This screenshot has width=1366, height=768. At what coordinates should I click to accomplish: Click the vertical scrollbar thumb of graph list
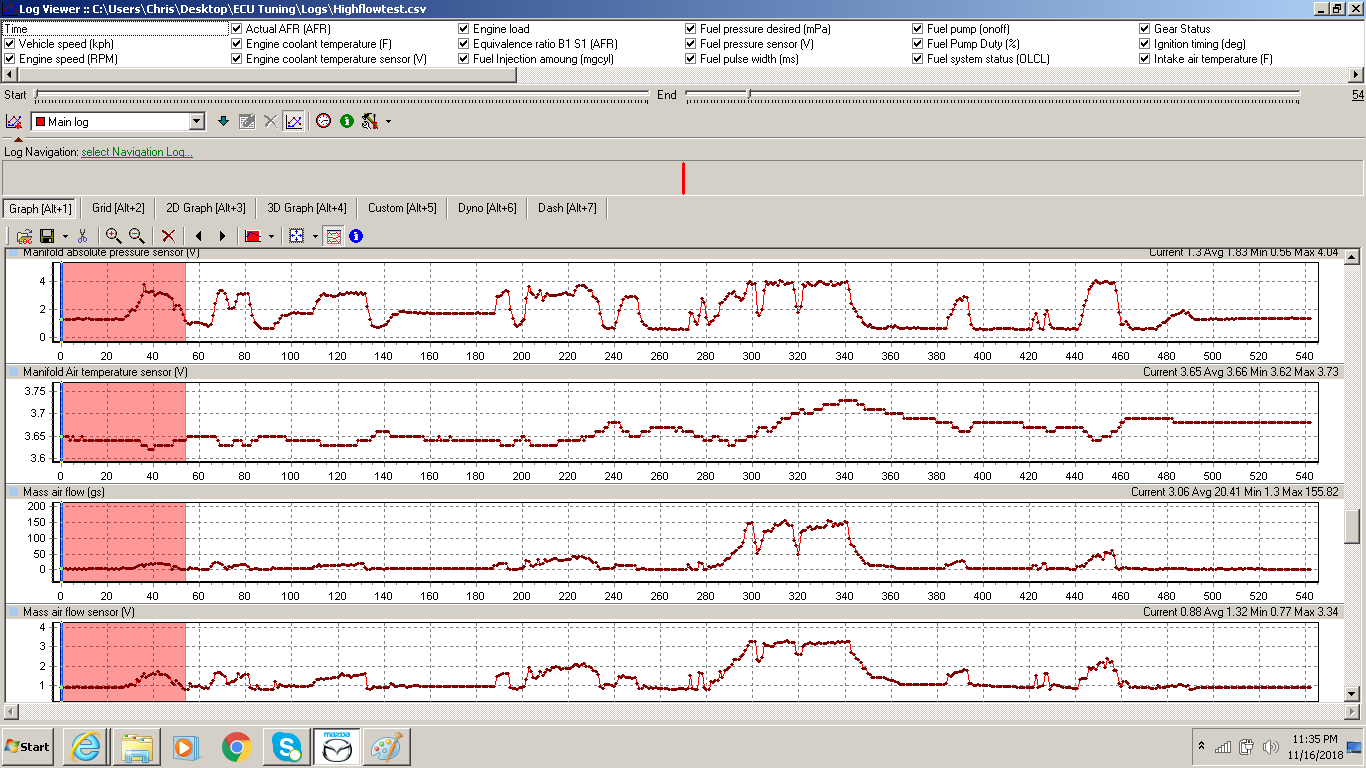(1354, 525)
